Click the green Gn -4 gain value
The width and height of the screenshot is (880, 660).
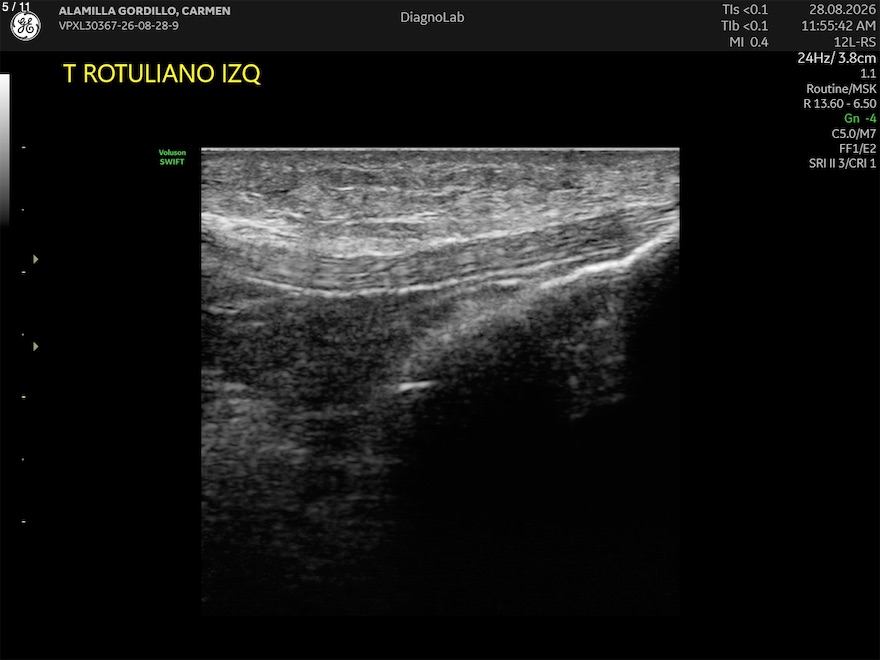860,118
